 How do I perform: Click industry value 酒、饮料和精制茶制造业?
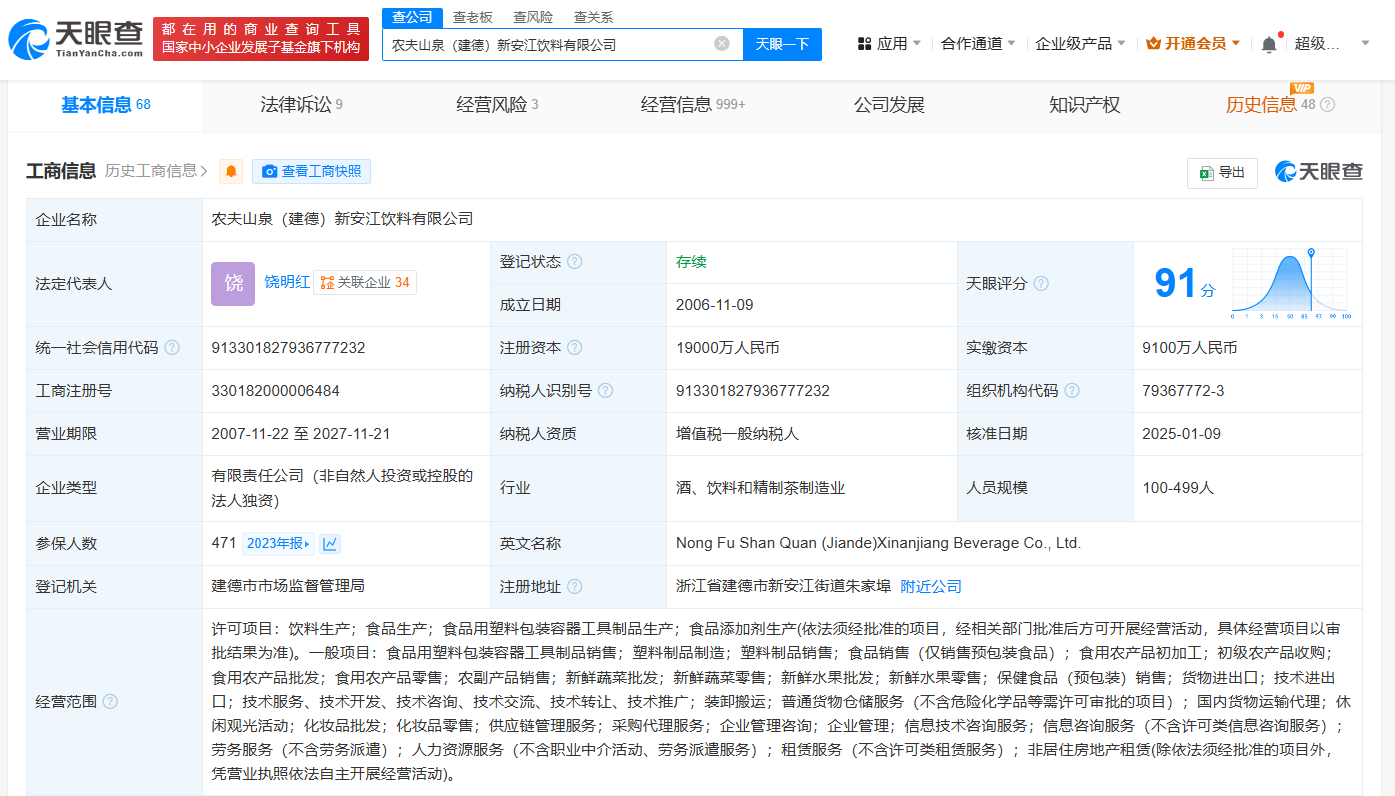point(761,488)
